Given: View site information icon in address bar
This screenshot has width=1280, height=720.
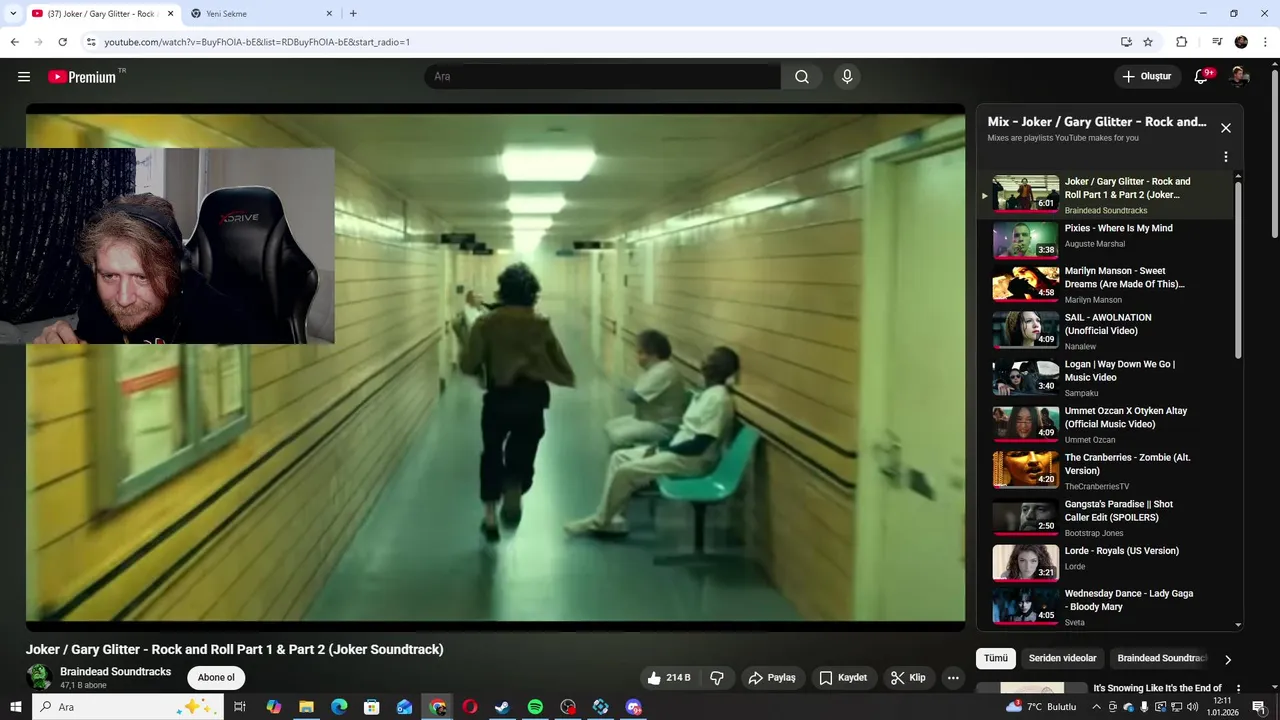Looking at the screenshot, I should pyautogui.click(x=91, y=42).
